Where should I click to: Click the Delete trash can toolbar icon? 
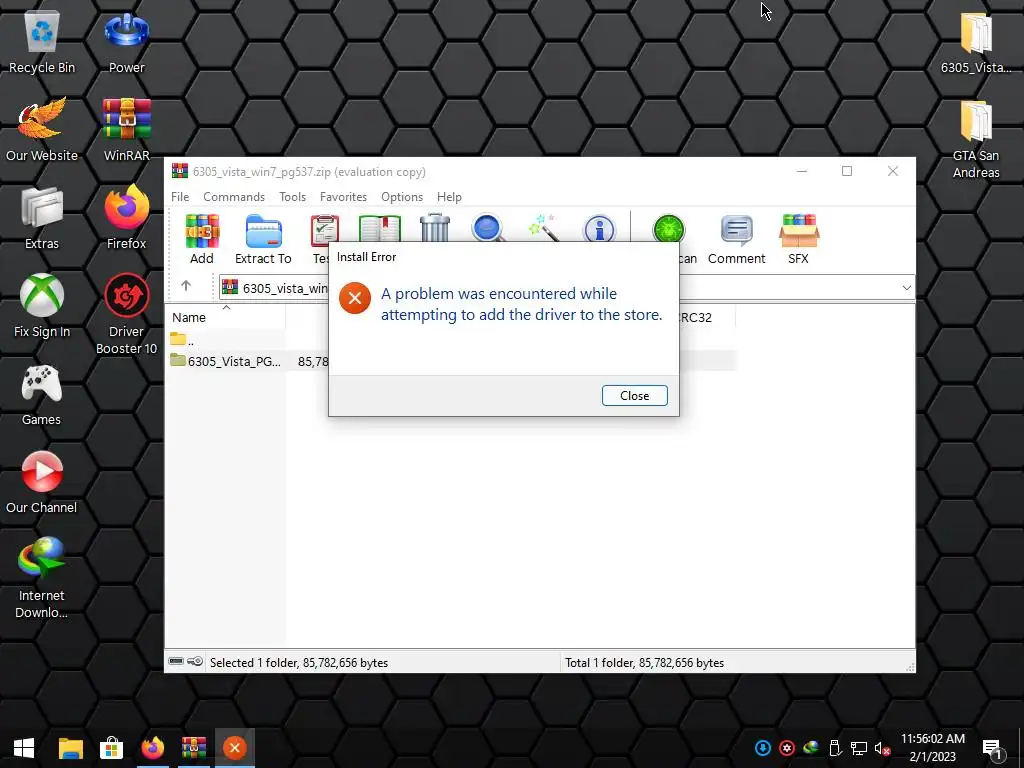coord(435,228)
